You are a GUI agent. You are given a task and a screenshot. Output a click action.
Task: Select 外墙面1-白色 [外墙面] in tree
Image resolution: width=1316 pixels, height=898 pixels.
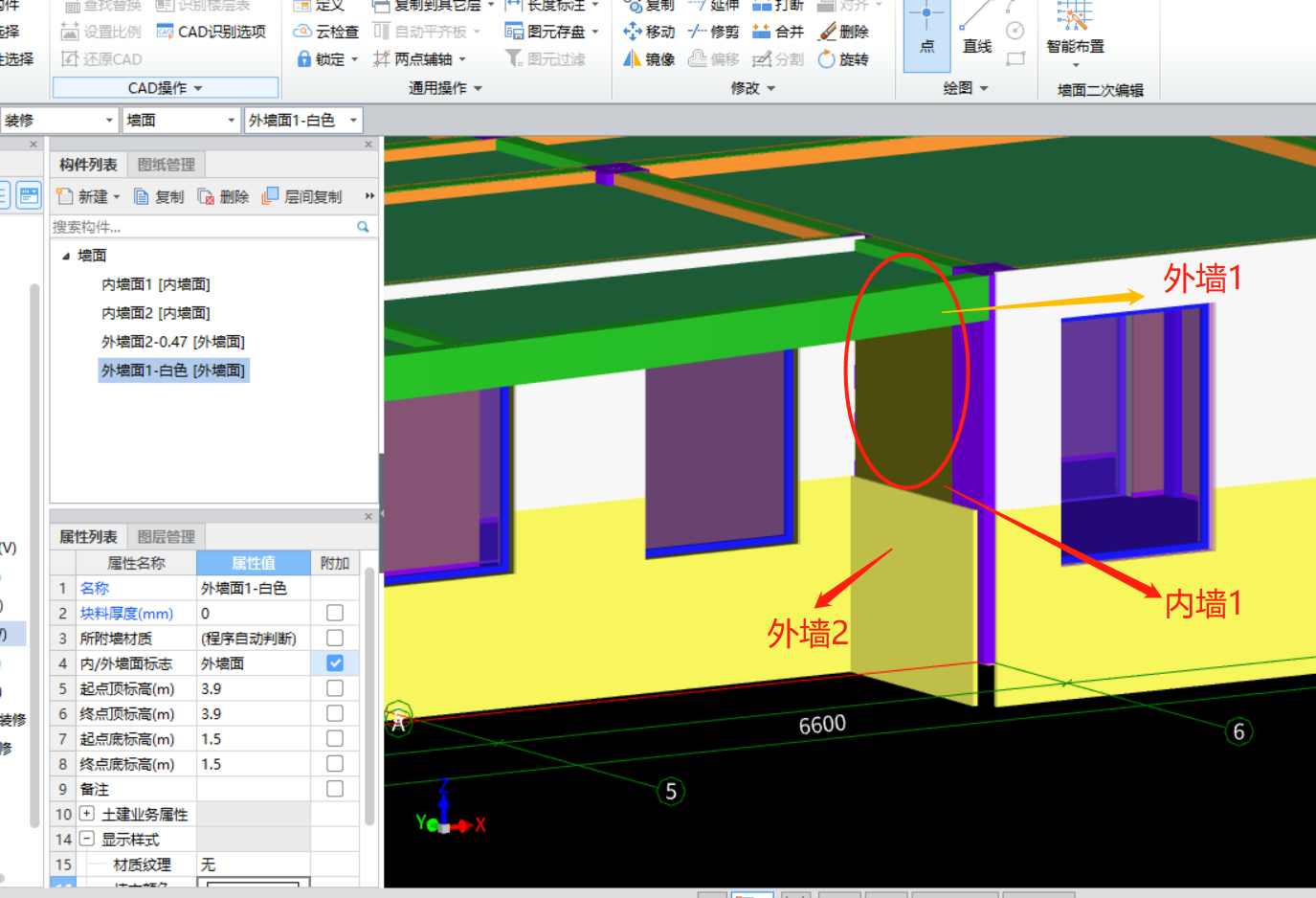(x=173, y=370)
